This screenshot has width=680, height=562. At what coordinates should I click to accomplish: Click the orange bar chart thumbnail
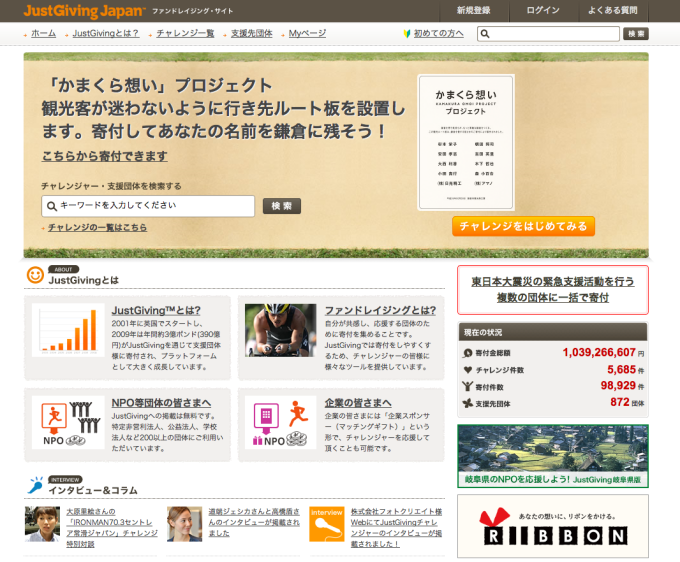[68, 330]
